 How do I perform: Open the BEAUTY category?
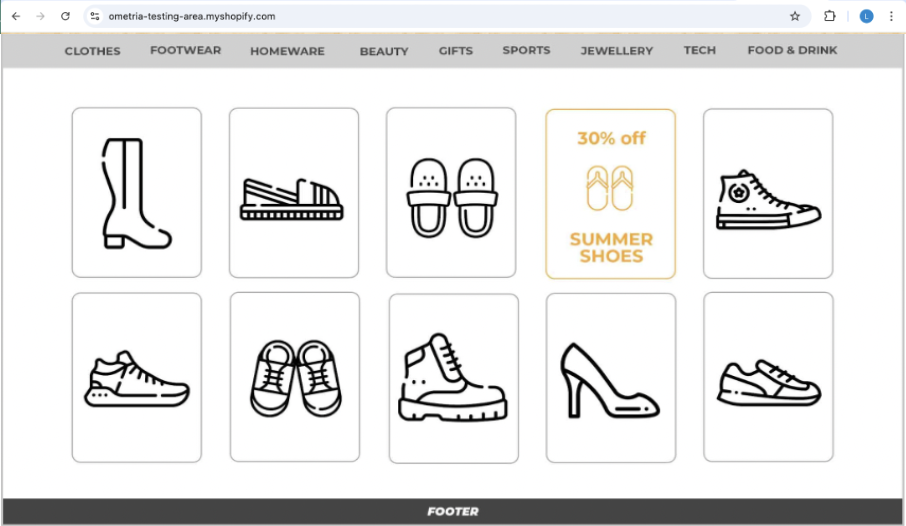(384, 51)
